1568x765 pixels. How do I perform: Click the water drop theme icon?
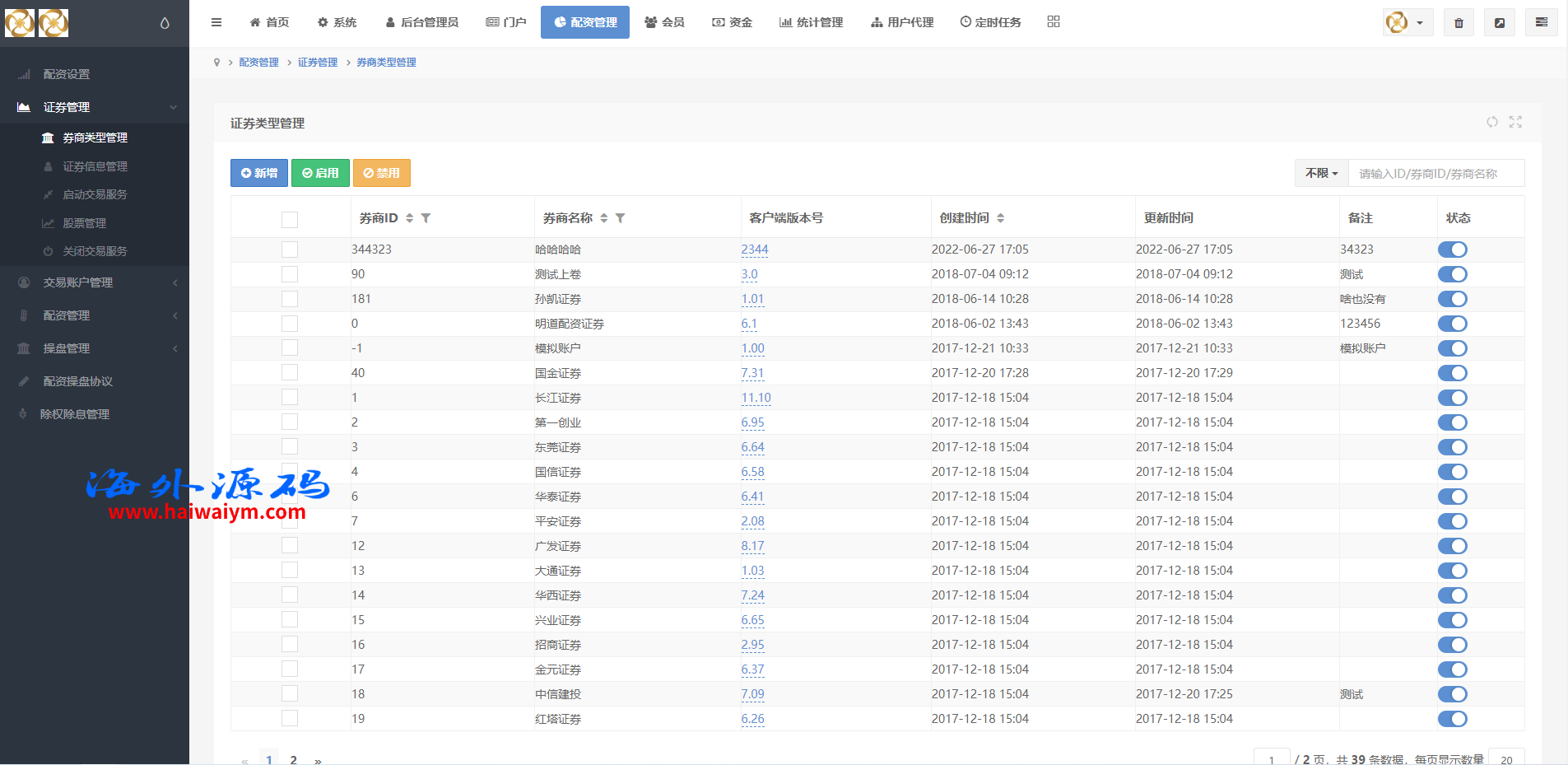[165, 23]
